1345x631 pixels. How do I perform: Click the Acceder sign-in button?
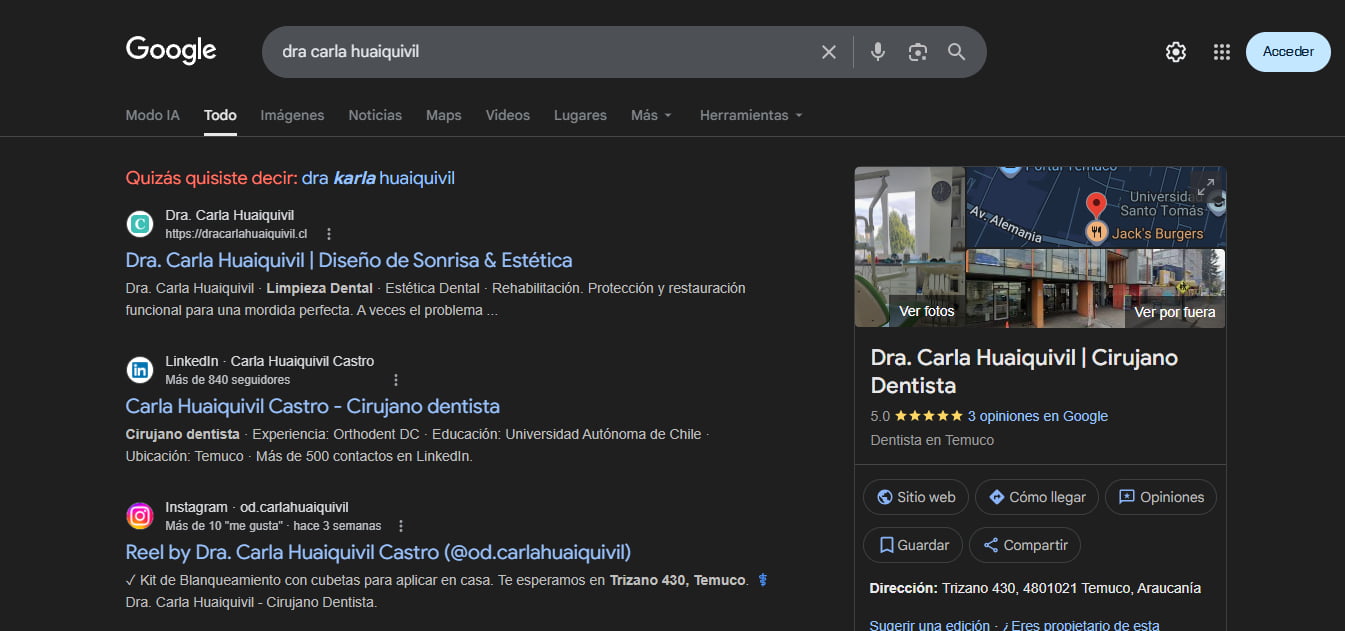(1287, 52)
